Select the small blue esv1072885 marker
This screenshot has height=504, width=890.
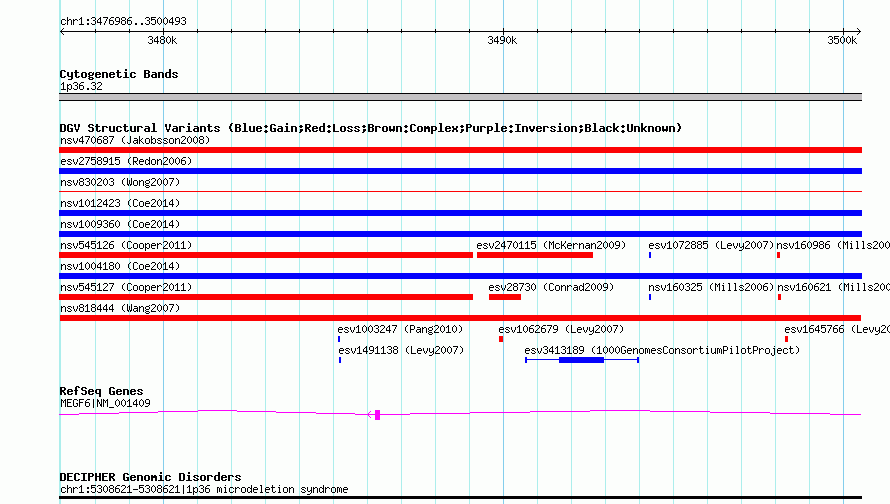click(650, 255)
